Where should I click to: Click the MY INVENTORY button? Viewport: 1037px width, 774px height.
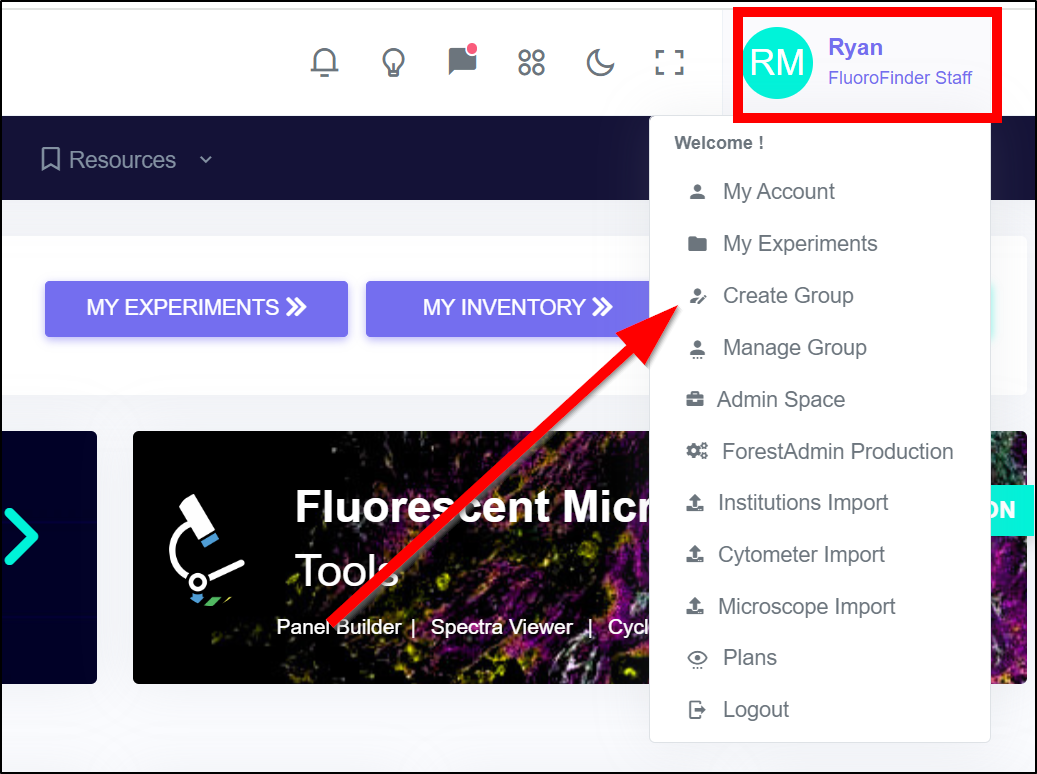pos(508,308)
